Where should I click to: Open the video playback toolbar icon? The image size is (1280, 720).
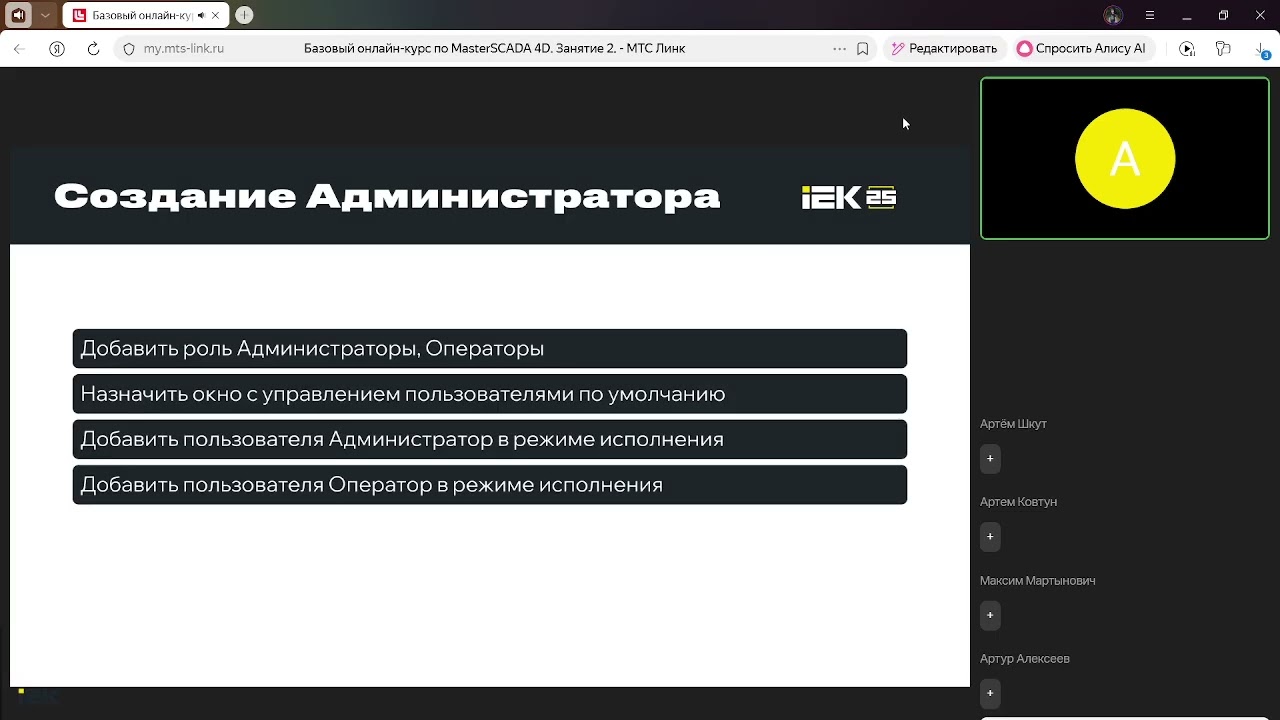[x=1187, y=48]
